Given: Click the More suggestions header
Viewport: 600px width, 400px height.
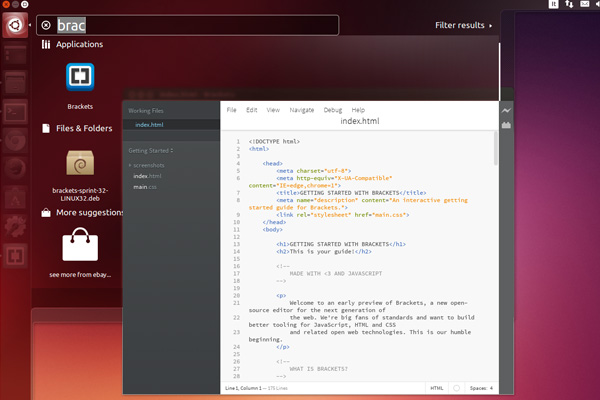Looking at the screenshot, I should click(89, 212).
